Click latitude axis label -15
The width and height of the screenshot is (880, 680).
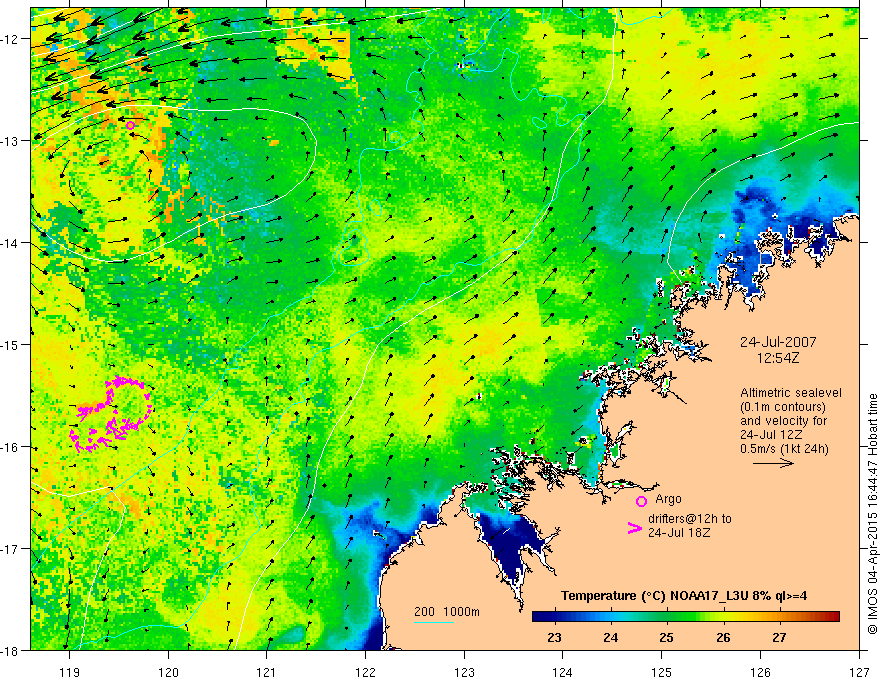click(11, 344)
